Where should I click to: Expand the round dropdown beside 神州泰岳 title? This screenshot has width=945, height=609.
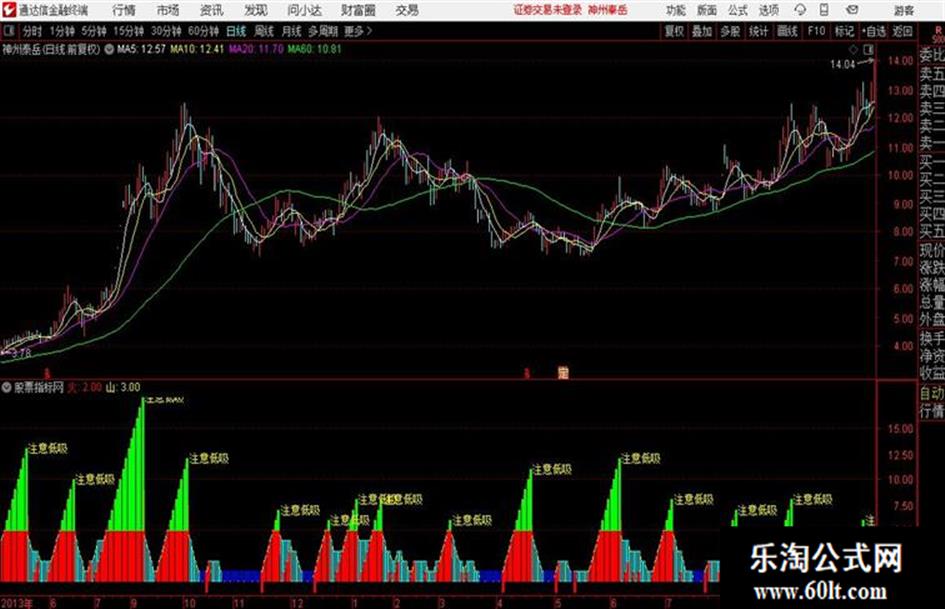pyautogui.click(x=109, y=49)
